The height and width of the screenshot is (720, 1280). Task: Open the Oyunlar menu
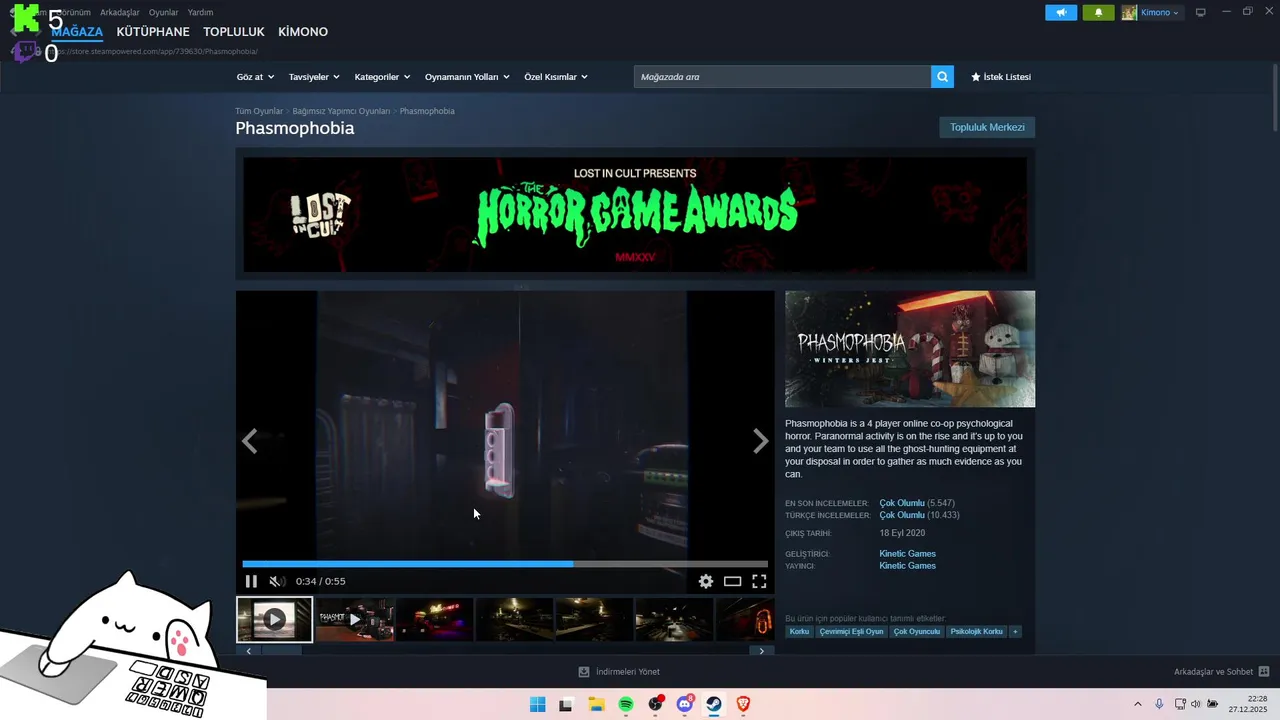pyautogui.click(x=164, y=12)
